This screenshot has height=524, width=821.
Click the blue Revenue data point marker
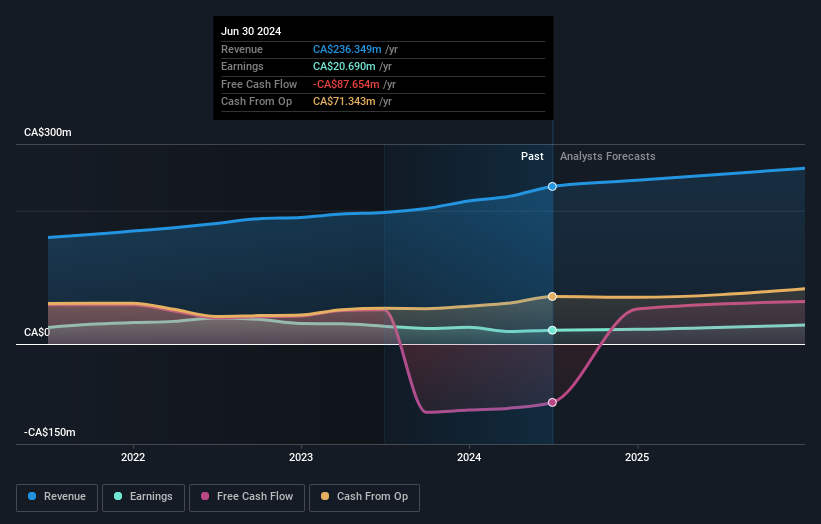552,186
